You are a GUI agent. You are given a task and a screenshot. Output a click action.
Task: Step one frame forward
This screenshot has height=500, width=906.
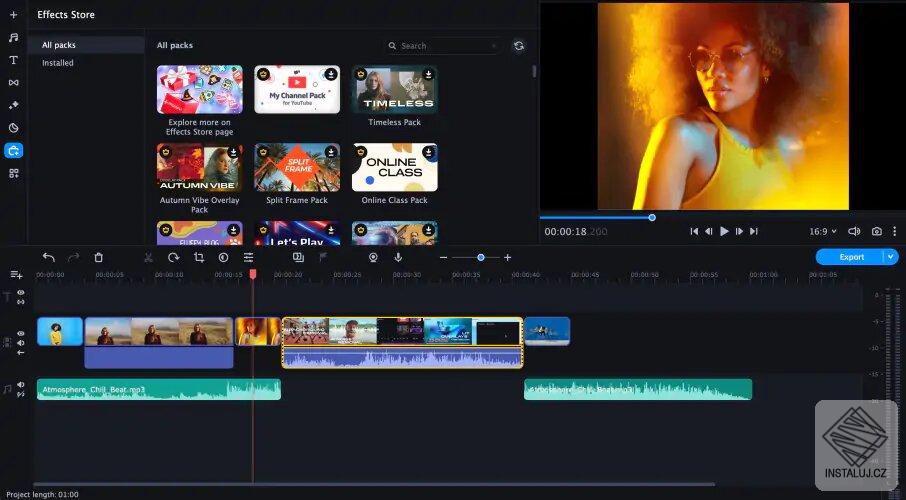point(739,231)
